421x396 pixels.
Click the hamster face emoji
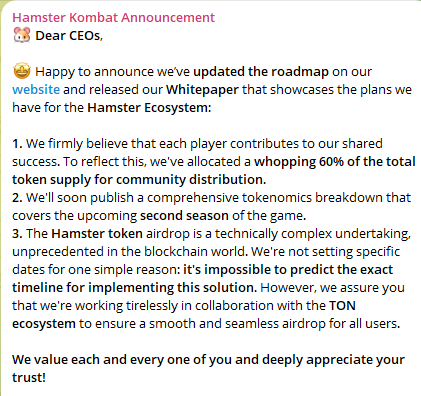22,35
